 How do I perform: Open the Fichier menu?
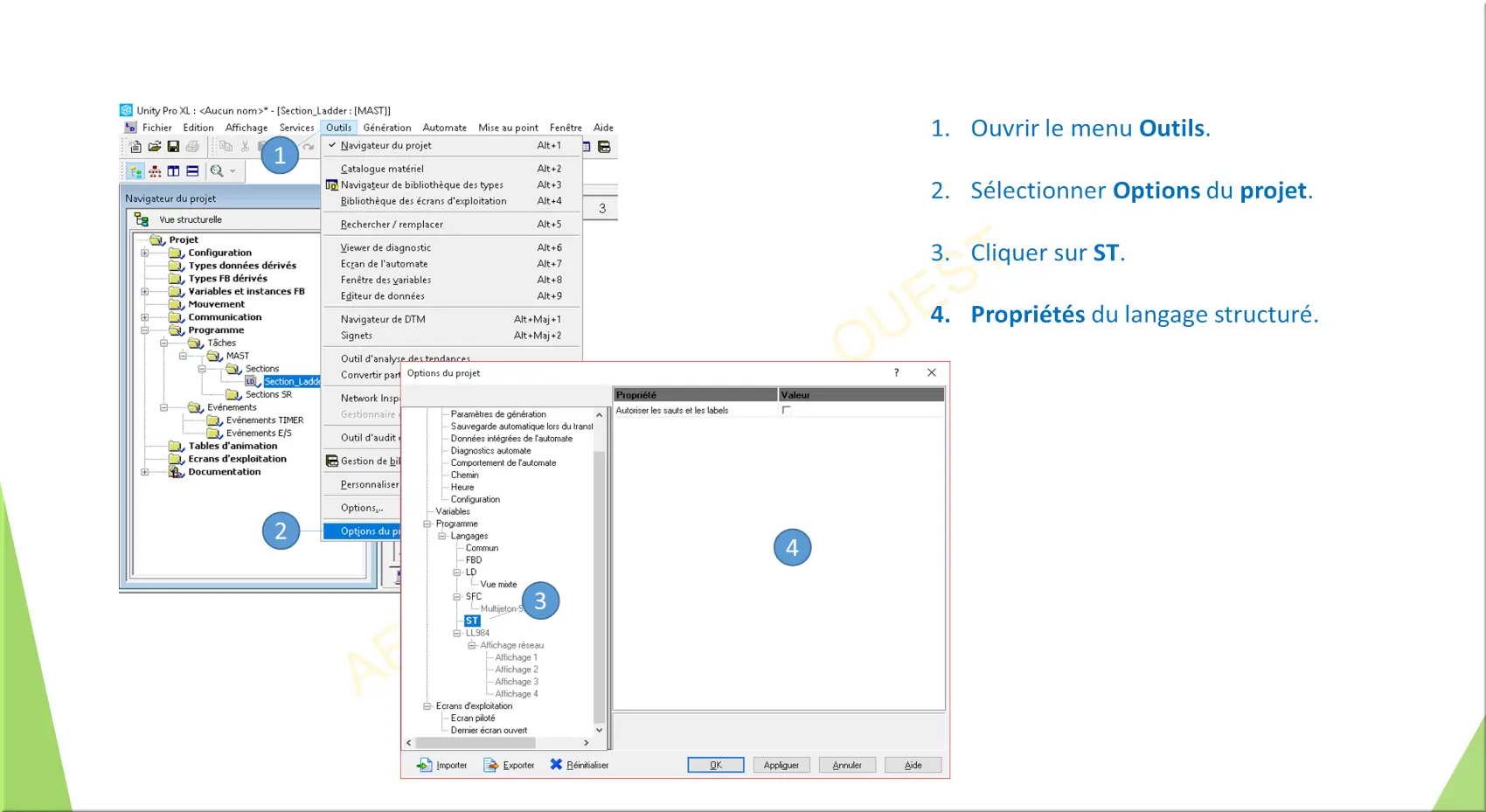click(x=157, y=128)
